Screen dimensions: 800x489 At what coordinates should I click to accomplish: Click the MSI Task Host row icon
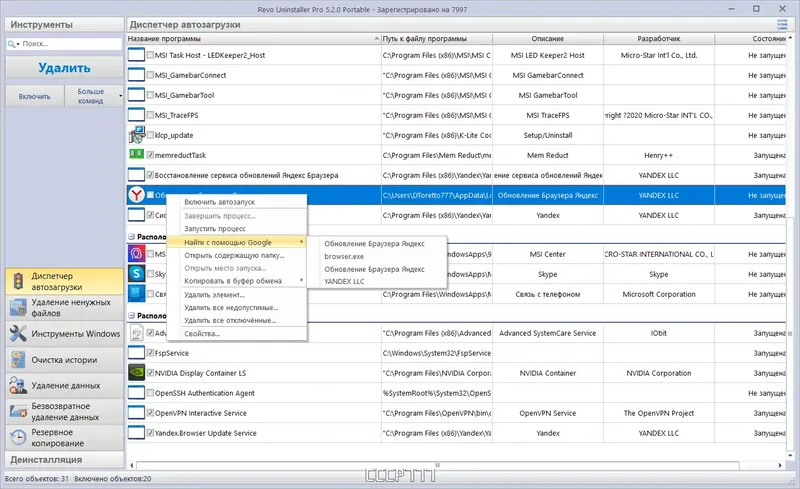coord(136,55)
